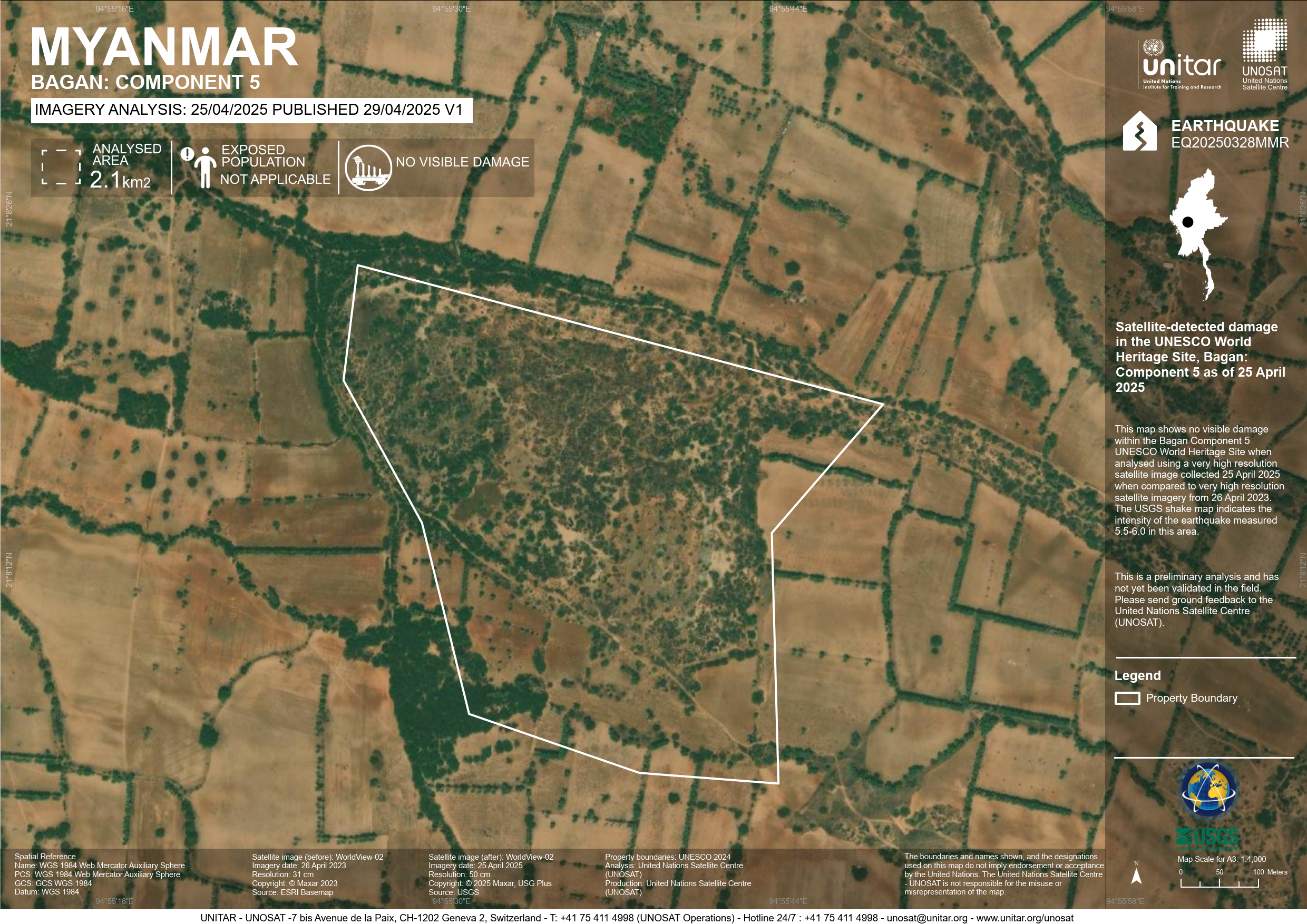
Task: Click the MYANMAR title heading
Action: (164, 48)
